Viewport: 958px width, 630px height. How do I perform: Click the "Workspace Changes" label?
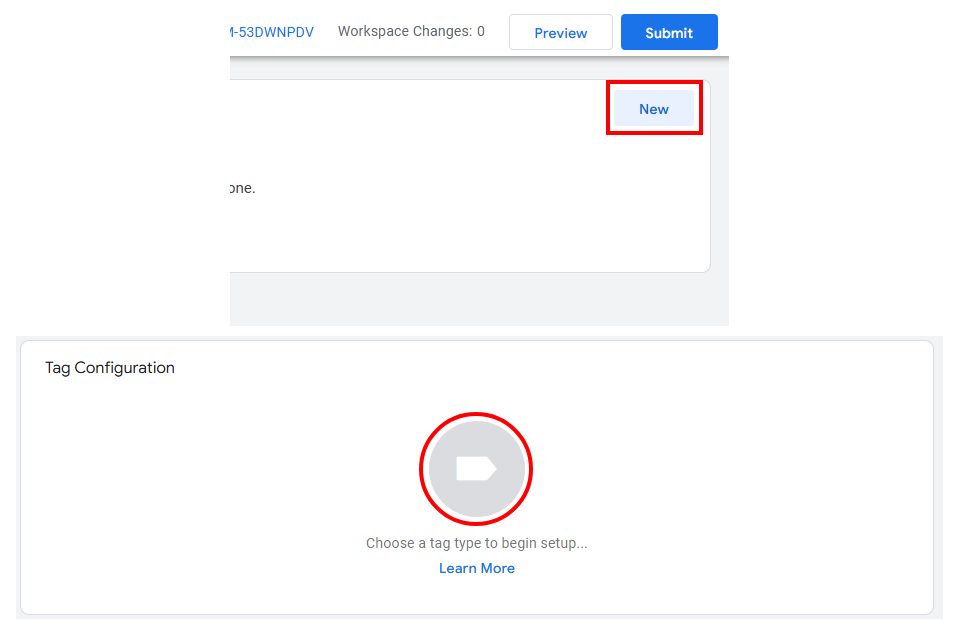[404, 31]
